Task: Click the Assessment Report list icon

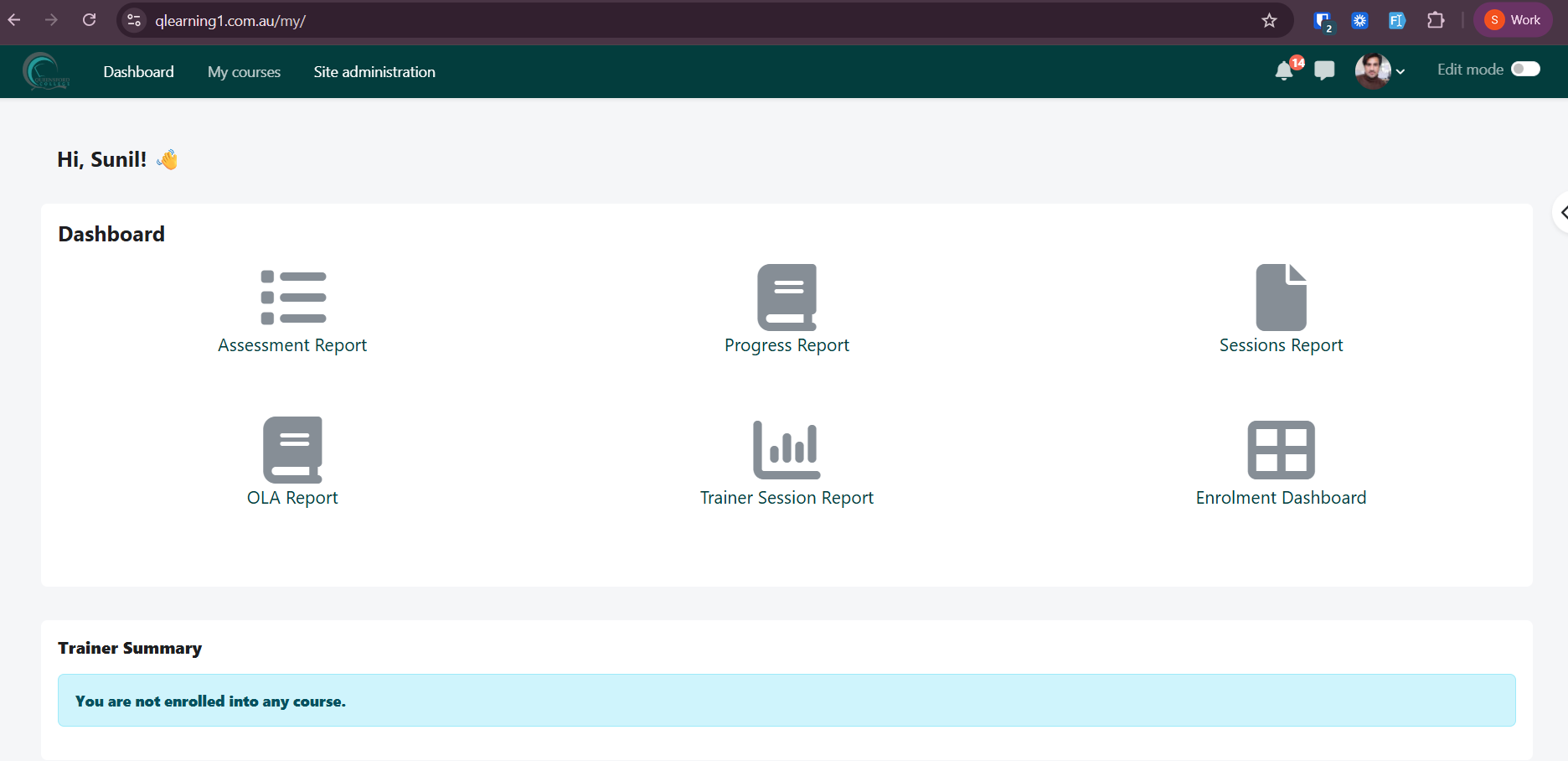Action: [293, 298]
